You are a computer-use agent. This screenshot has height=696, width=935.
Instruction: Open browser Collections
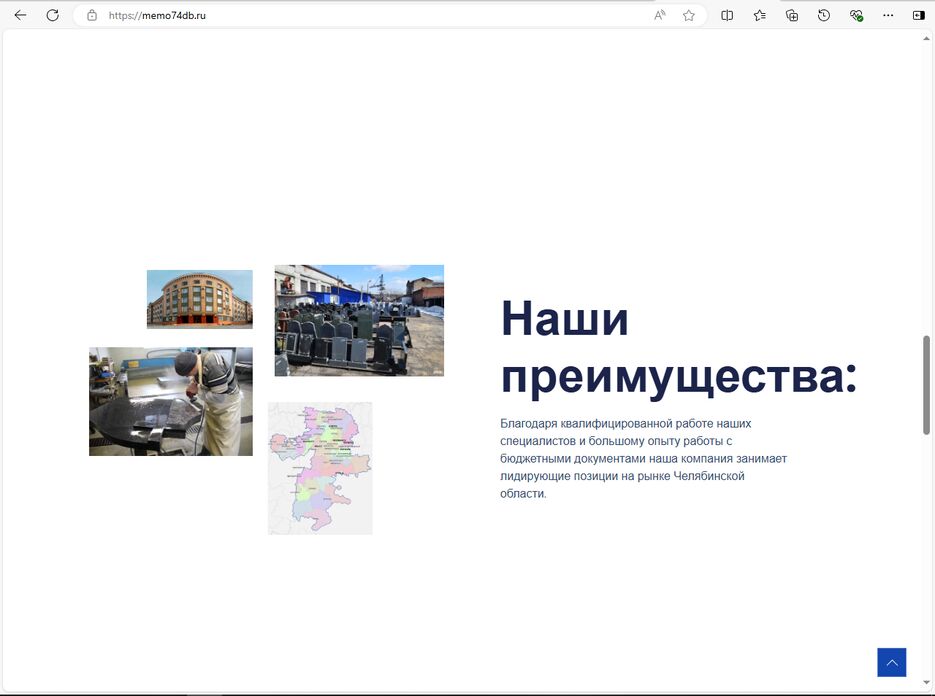[x=792, y=15]
